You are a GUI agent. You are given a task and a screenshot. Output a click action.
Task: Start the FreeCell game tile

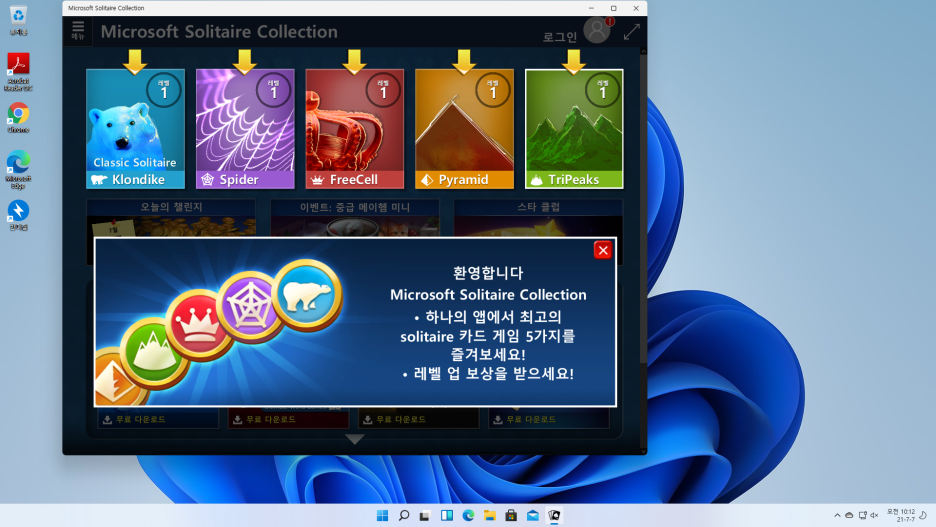[x=355, y=129]
